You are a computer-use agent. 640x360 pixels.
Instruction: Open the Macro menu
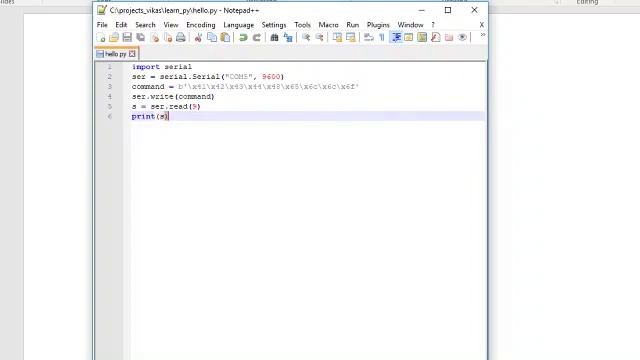pyautogui.click(x=328, y=25)
